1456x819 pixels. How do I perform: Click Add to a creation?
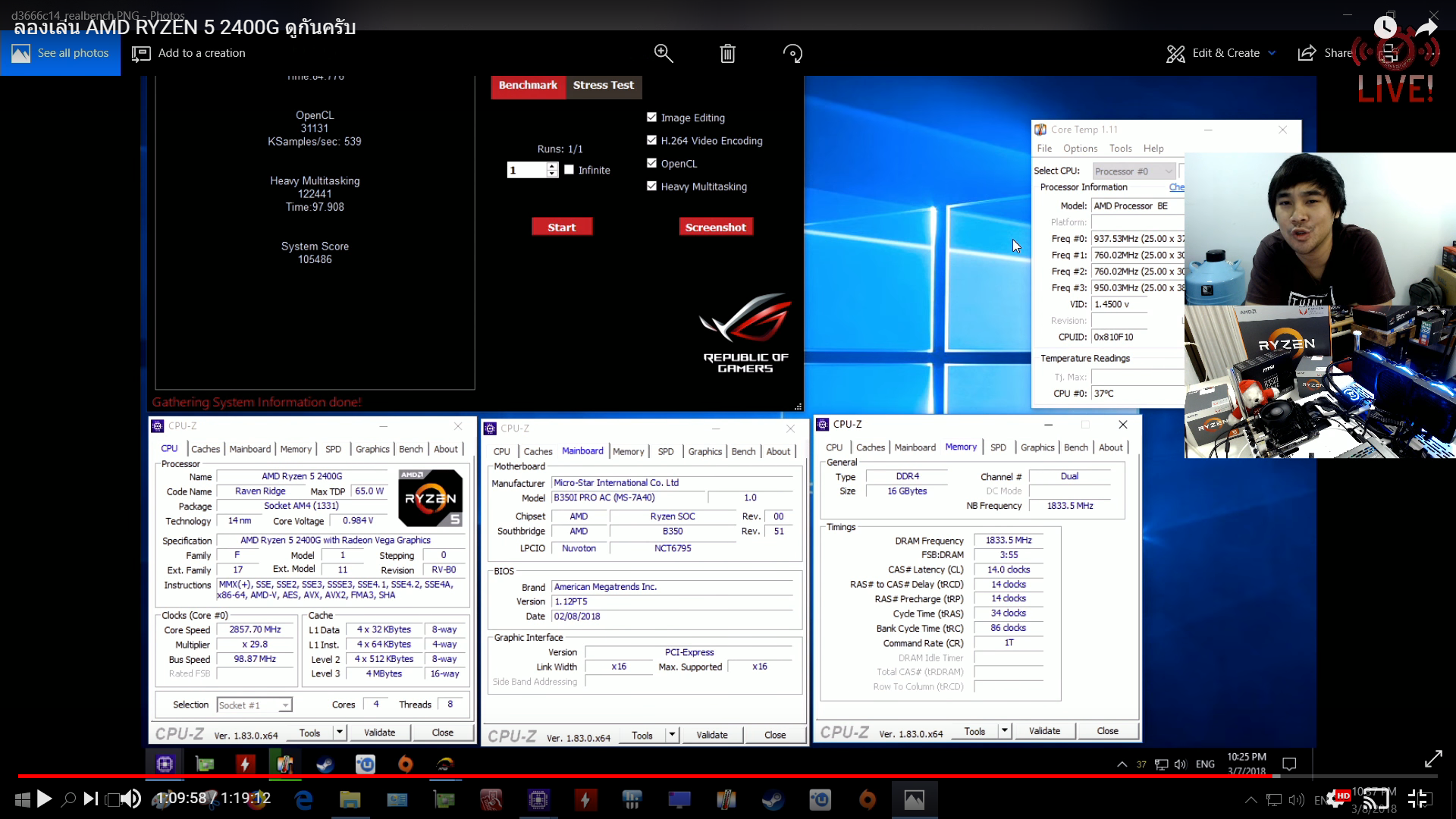[x=189, y=53]
